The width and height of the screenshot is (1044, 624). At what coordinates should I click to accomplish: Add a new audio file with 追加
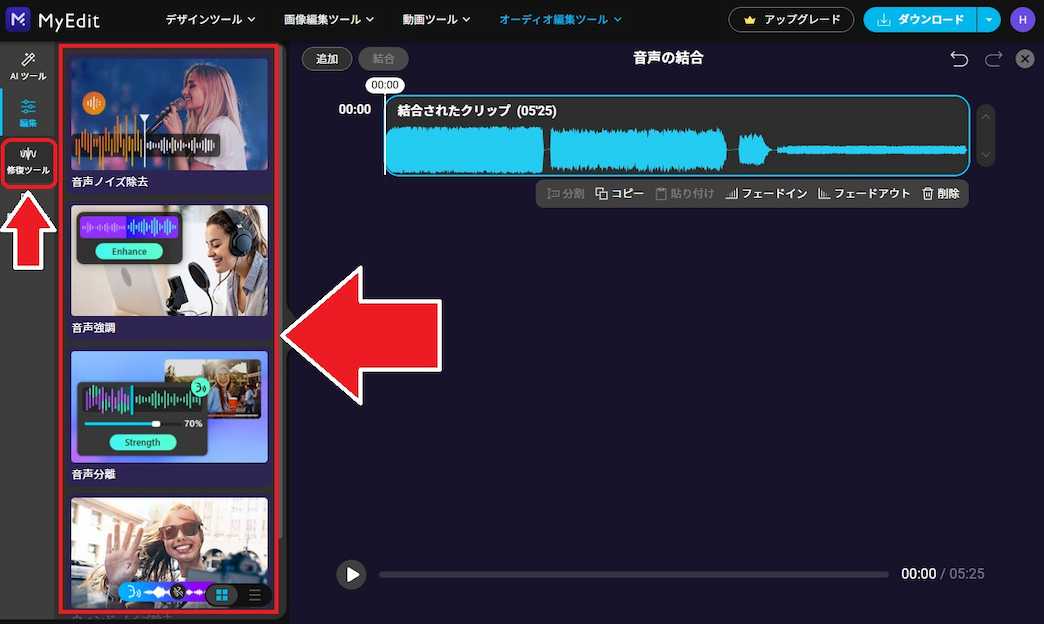click(326, 59)
